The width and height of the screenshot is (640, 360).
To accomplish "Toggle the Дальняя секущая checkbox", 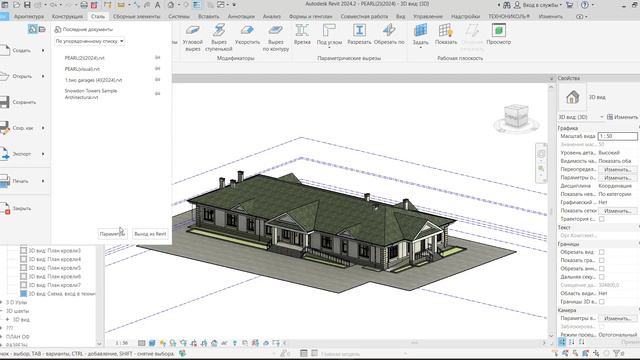I will [x=602, y=277].
